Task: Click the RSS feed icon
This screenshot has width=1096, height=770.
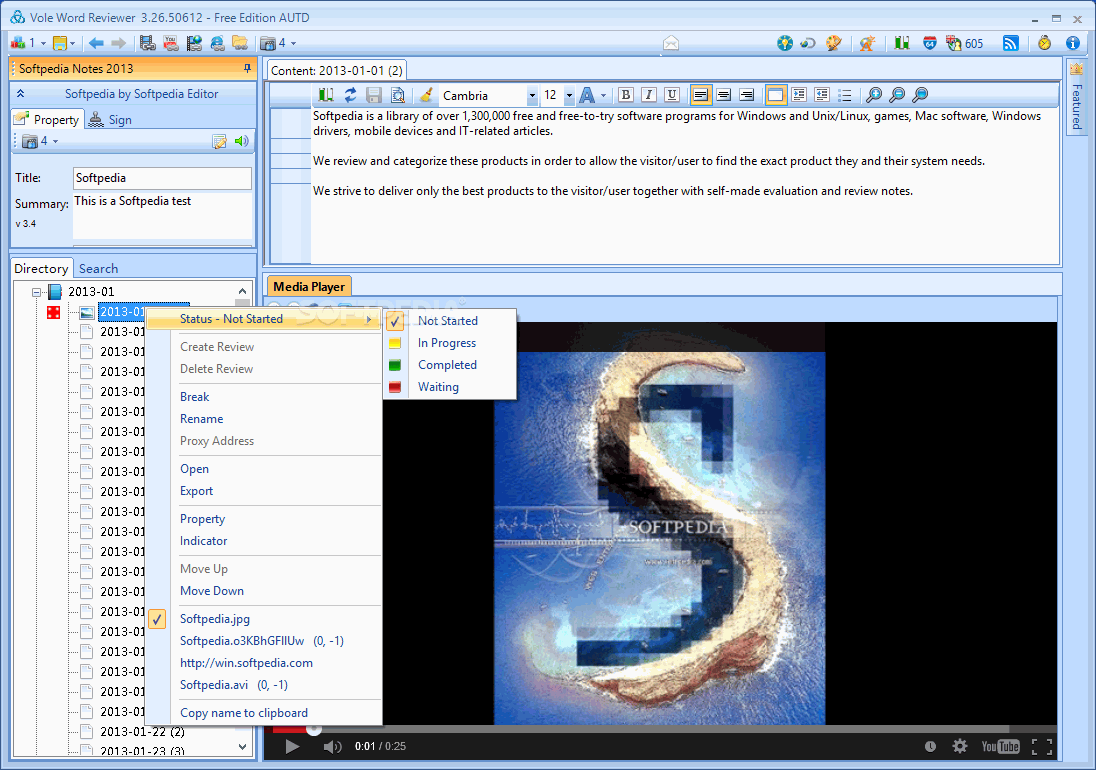Action: 1010,43
